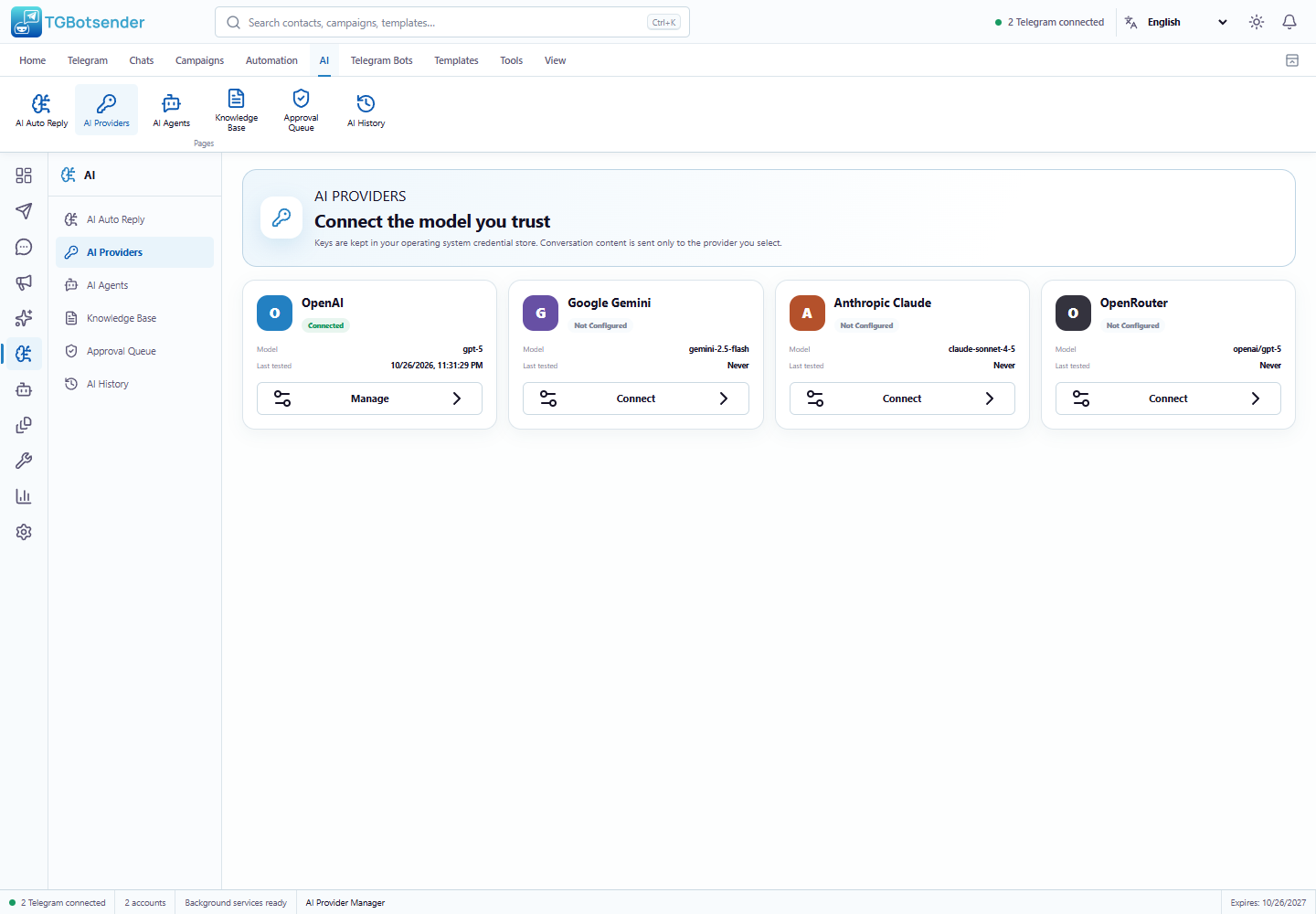Image resolution: width=1316 pixels, height=914 pixels.
Task: Switch to the Automation tab
Action: 271,60
